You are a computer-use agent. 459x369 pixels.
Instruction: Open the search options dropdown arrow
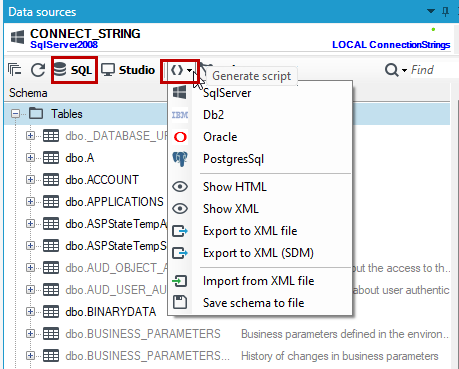click(x=404, y=70)
